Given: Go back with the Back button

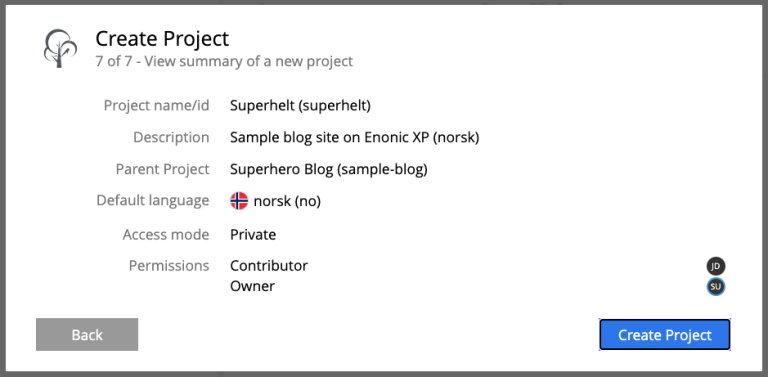Looking at the screenshot, I should point(87,334).
